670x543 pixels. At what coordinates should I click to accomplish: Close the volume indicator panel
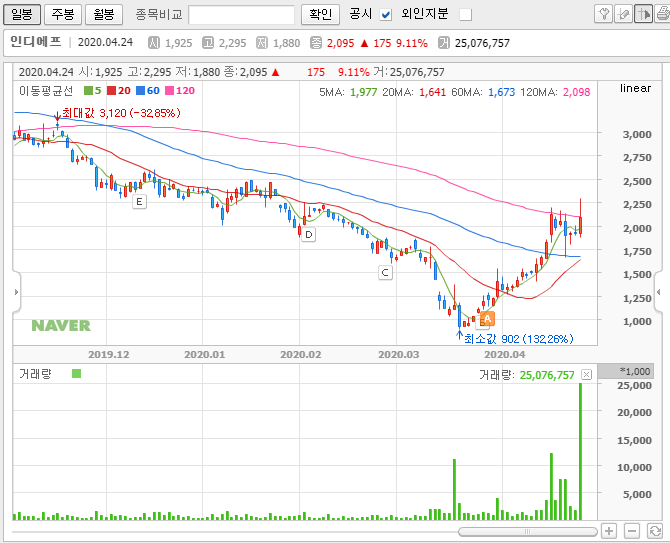pyautogui.click(x=586, y=375)
